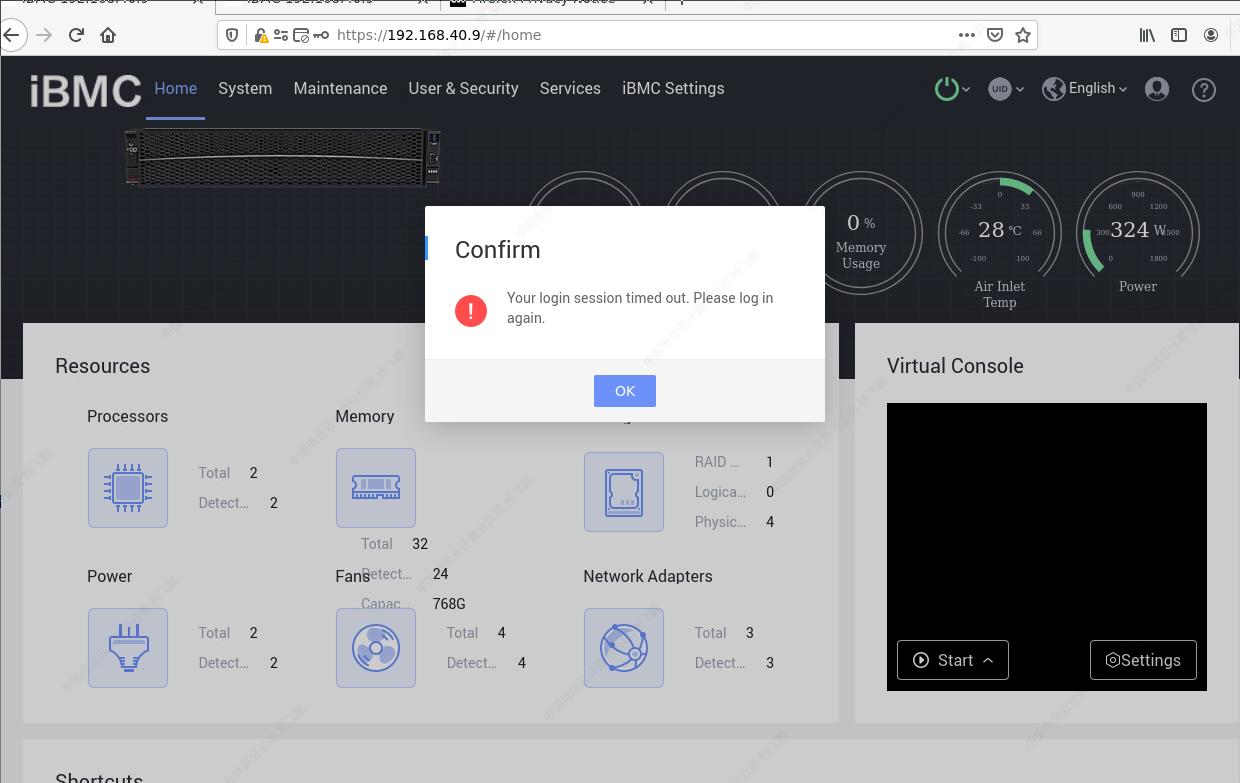Click the Fans icon

[375, 648]
